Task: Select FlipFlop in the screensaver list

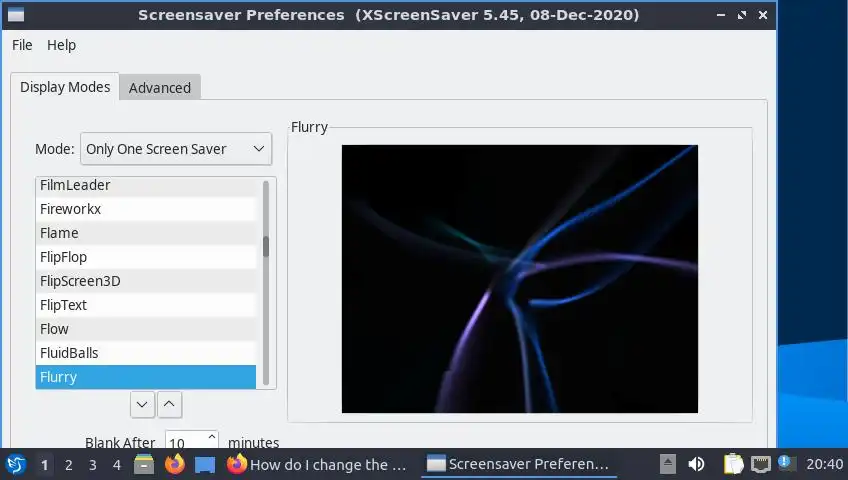Action: tap(146, 257)
